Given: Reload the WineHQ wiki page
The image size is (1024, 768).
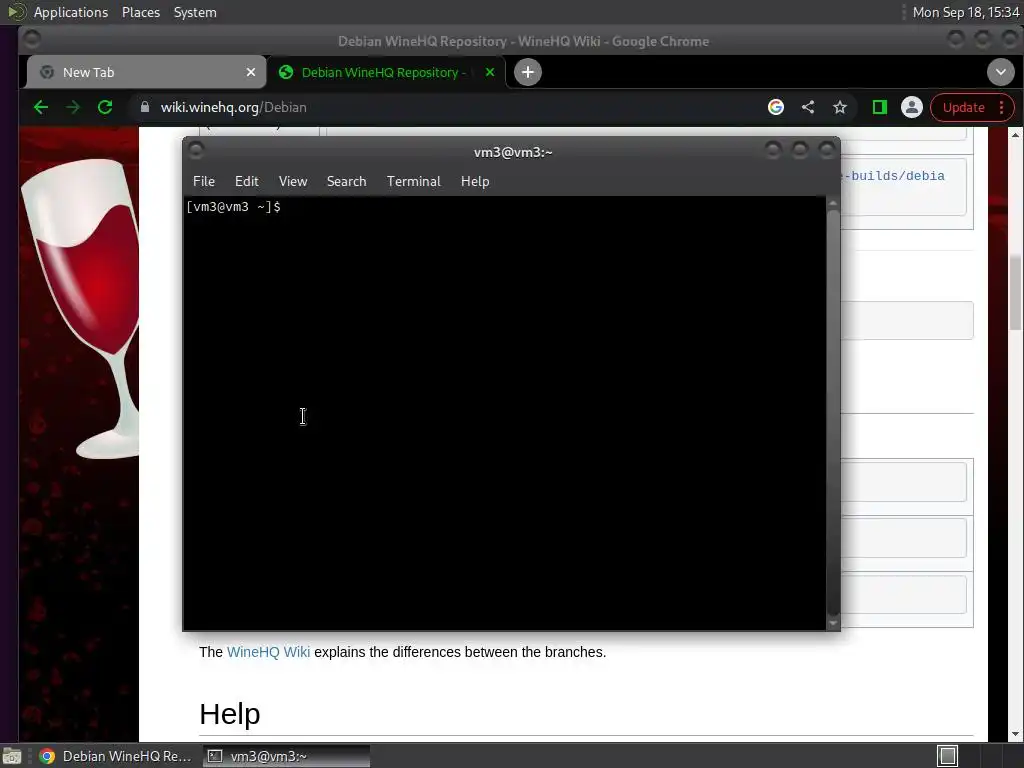Looking at the screenshot, I should coord(105,107).
